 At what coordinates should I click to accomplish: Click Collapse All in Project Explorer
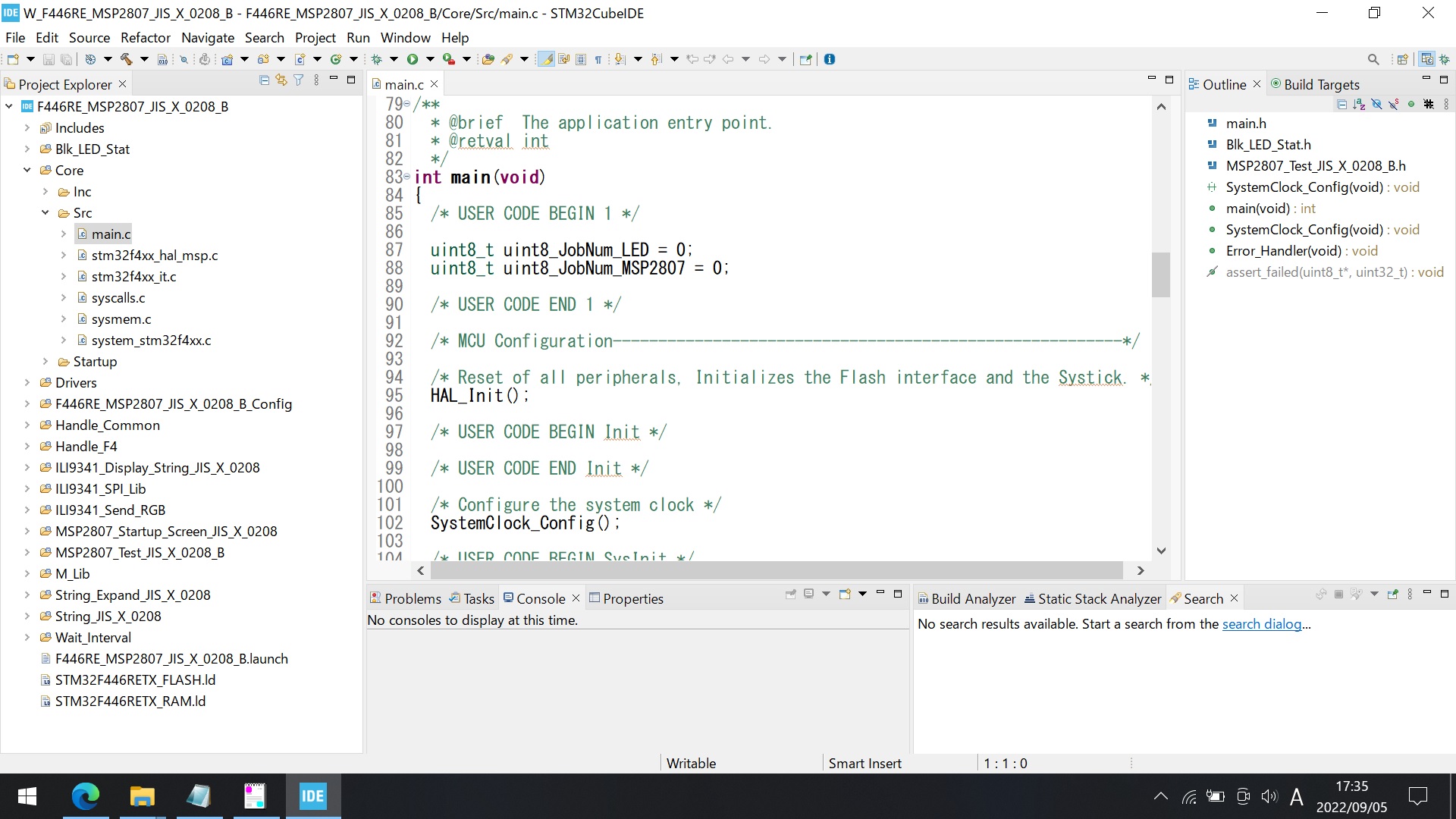point(264,80)
